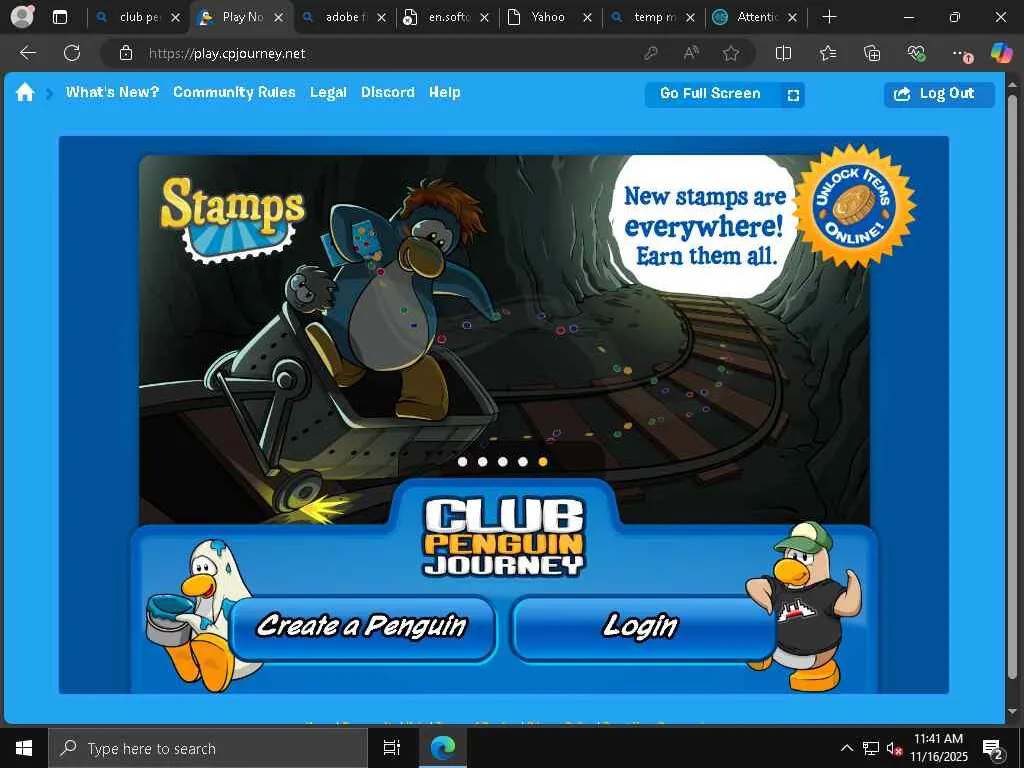Viewport: 1024px width, 768px height.
Task: Open the Discord link
Action: pos(387,92)
